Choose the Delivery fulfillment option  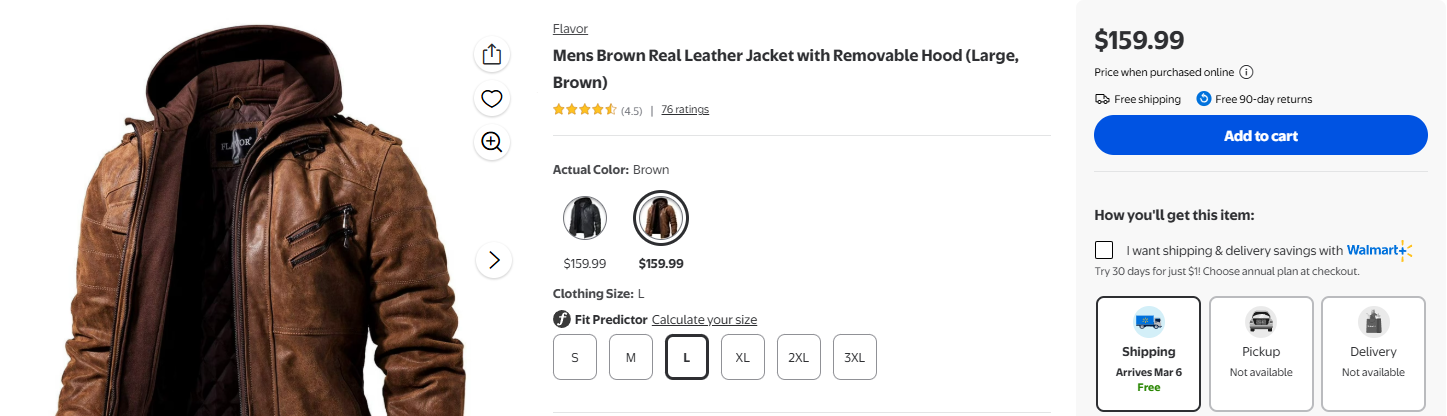tap(1373, 353)
